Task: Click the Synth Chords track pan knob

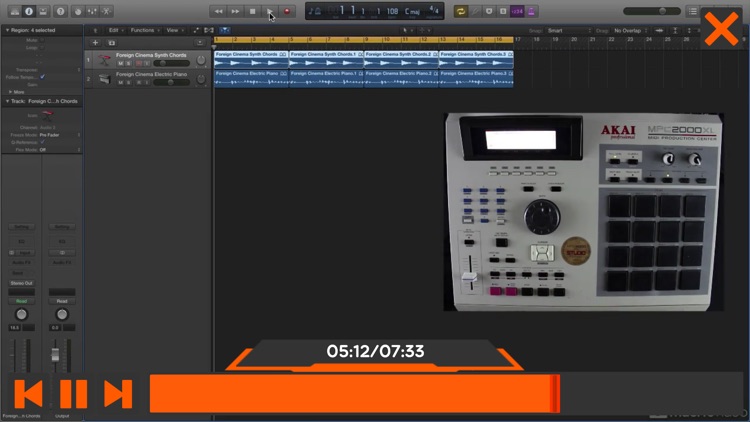Action: pyautogui.click(x=201, y=60)
